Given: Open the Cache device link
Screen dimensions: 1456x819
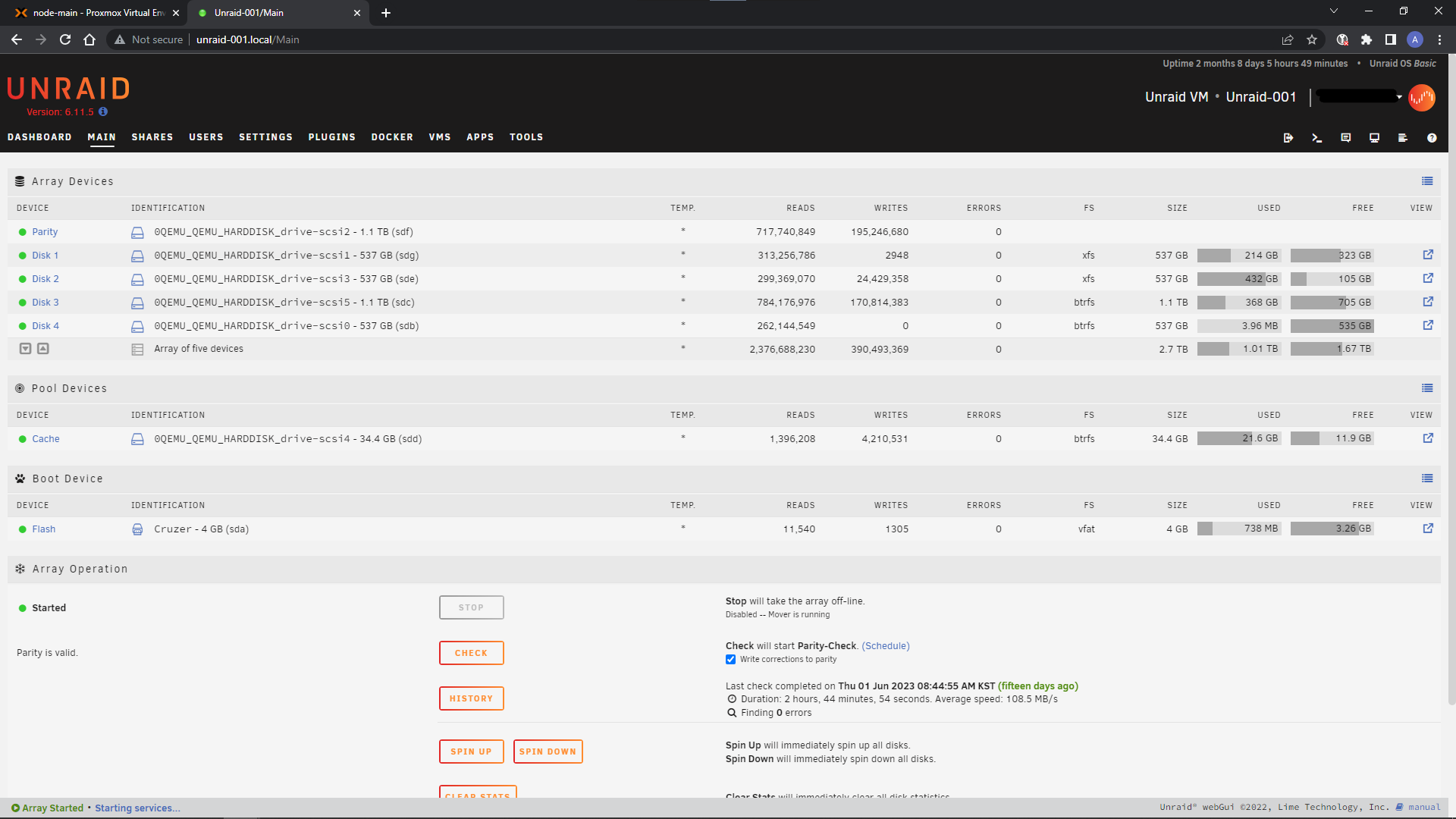Looking at the screenshot, I should tap(45, 439).
